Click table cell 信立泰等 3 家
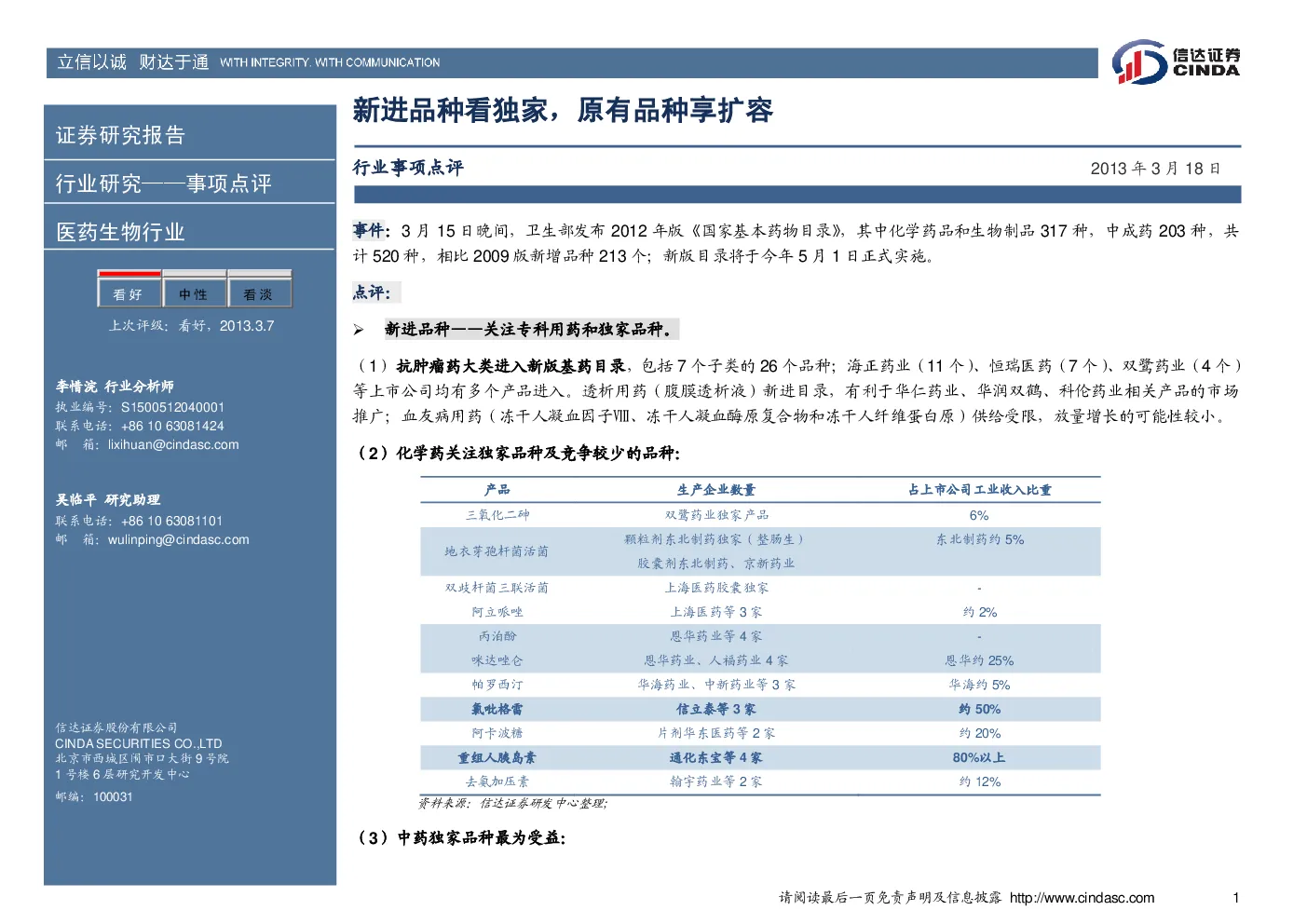The height and width of the screenshot is (924, 1307). click(x=716, y=709)
